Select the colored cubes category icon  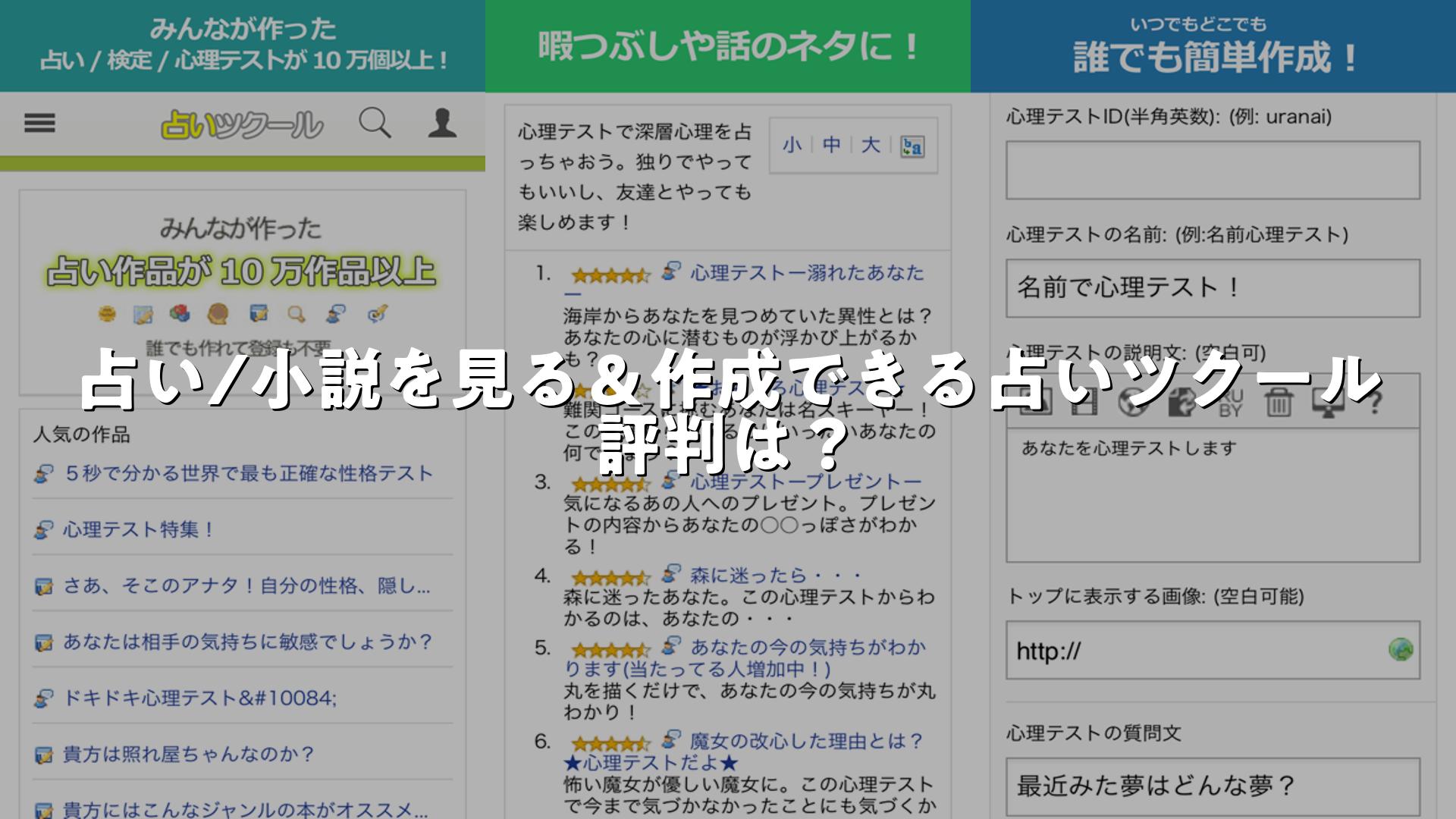coord(180,312)
